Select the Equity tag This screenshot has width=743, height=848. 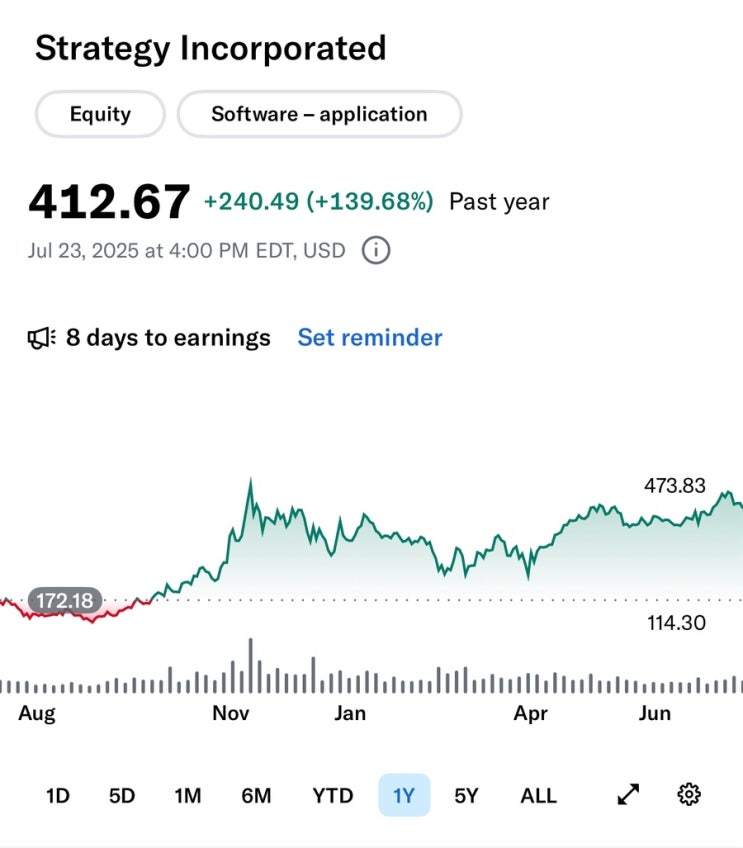100,114
